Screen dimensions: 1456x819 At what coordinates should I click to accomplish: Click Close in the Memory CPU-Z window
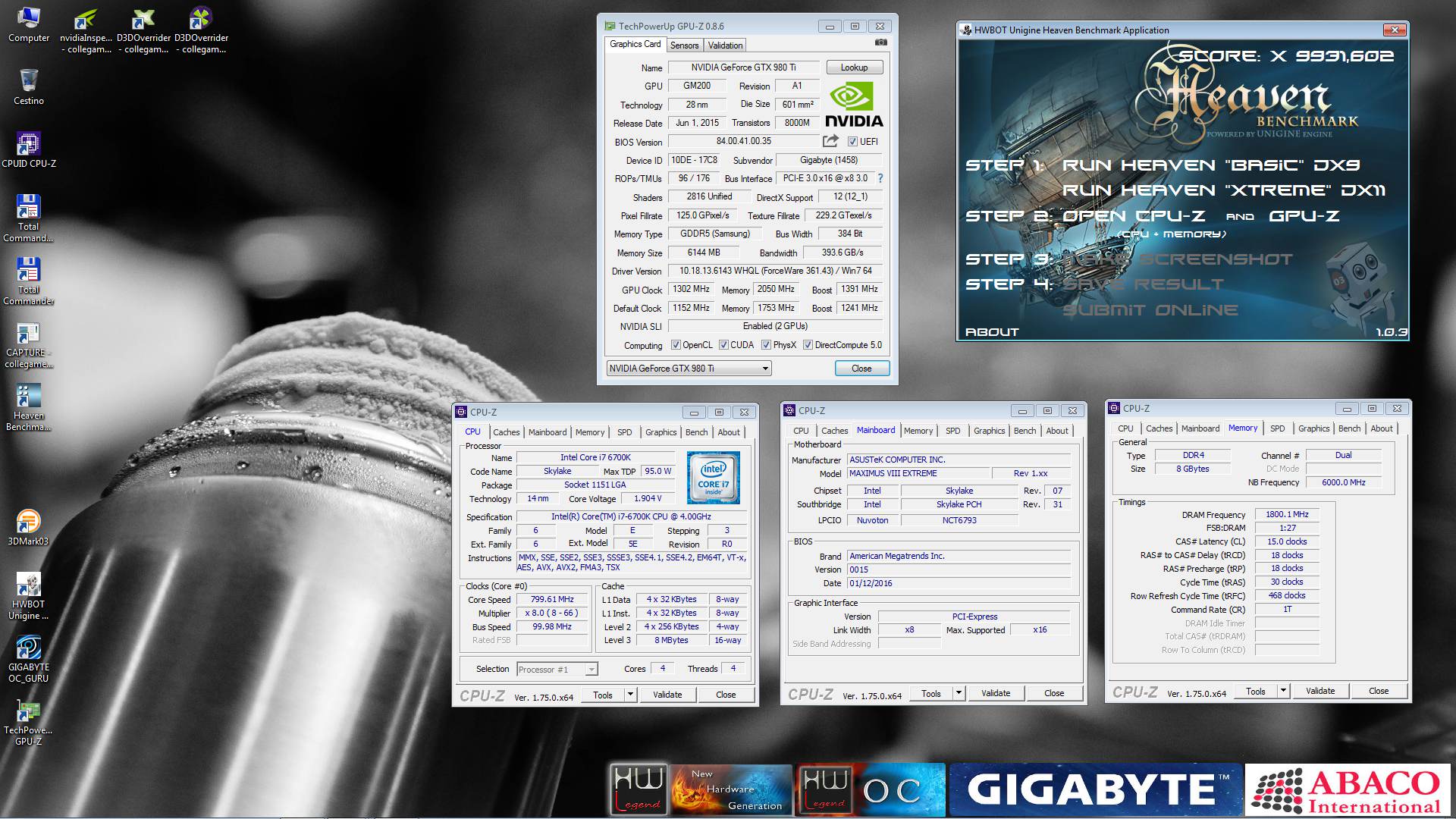pos(1378,691)
